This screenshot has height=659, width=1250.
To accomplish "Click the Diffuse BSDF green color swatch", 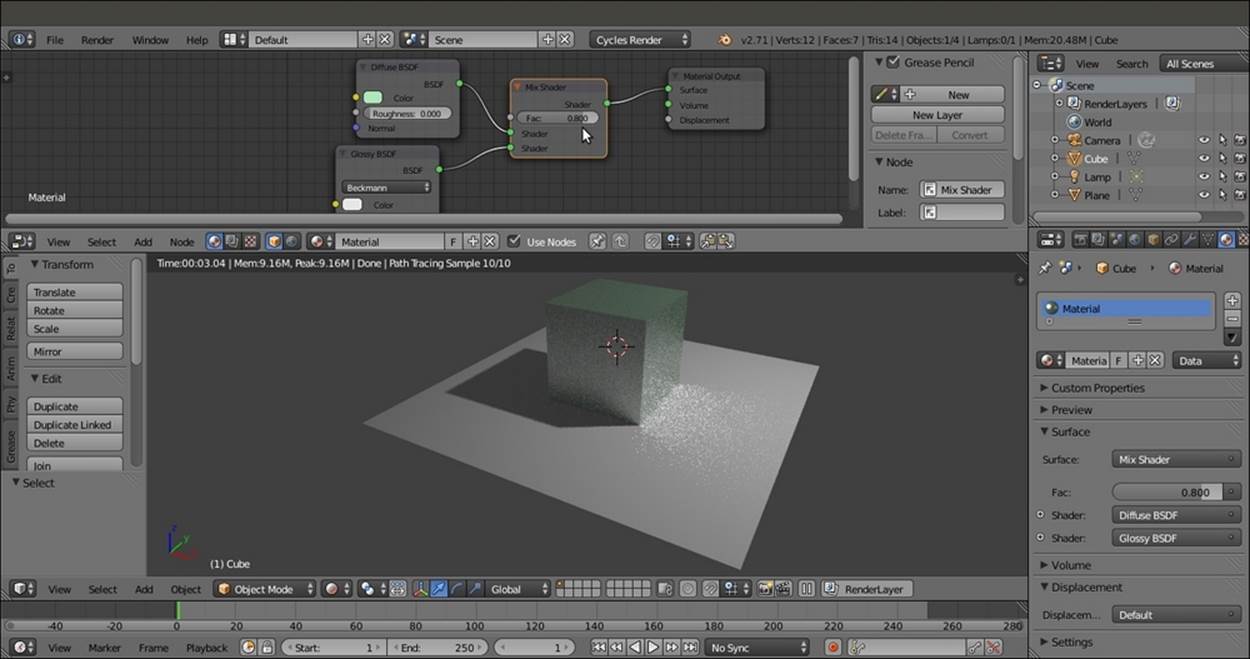I will pyautogui.click(x=373, y=98).
